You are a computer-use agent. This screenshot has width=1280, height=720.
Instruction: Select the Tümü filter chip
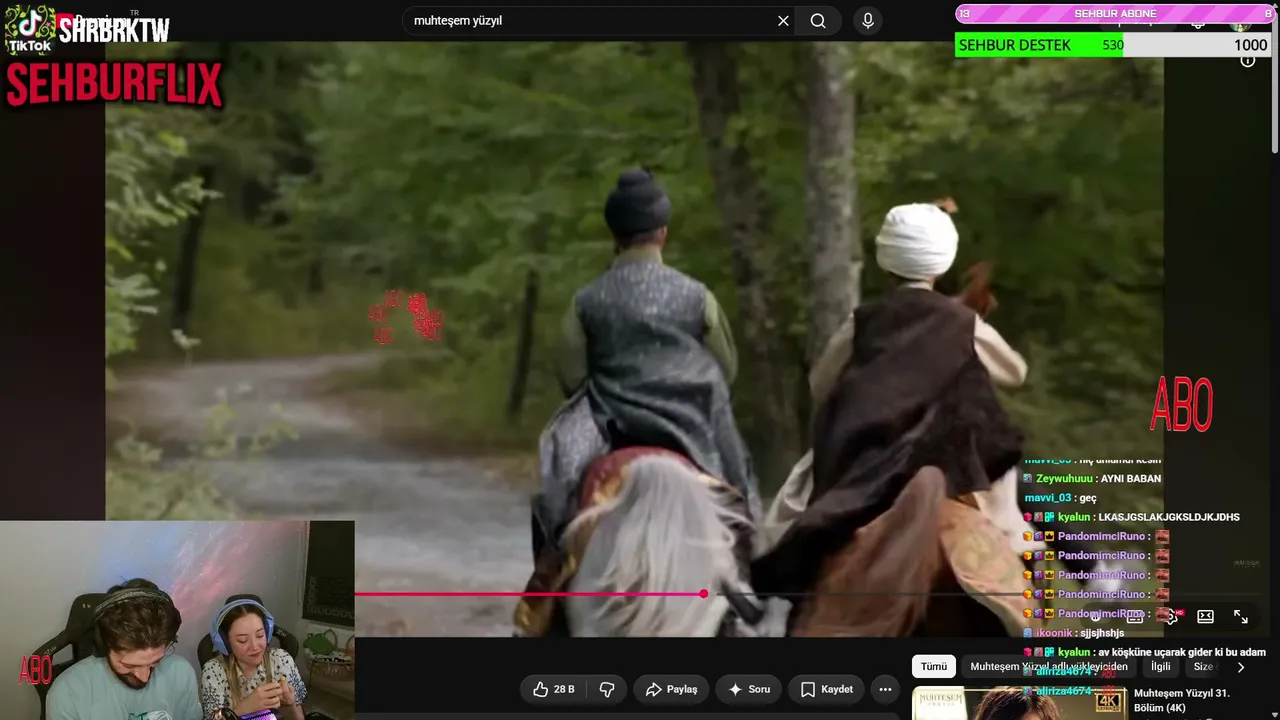click(934, 667)
